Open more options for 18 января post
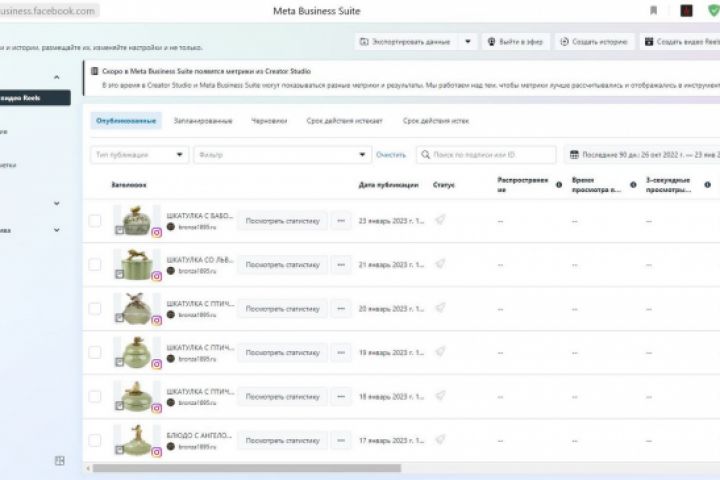 click(341, 396)
